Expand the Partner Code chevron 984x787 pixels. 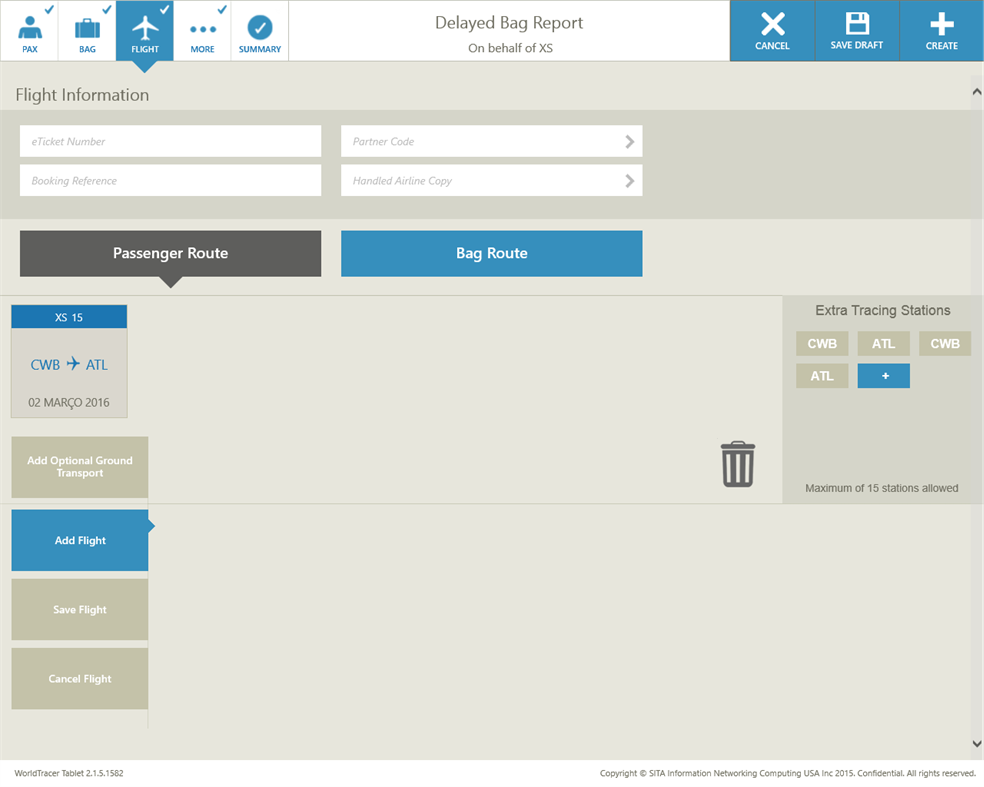(x=630, y=141)
